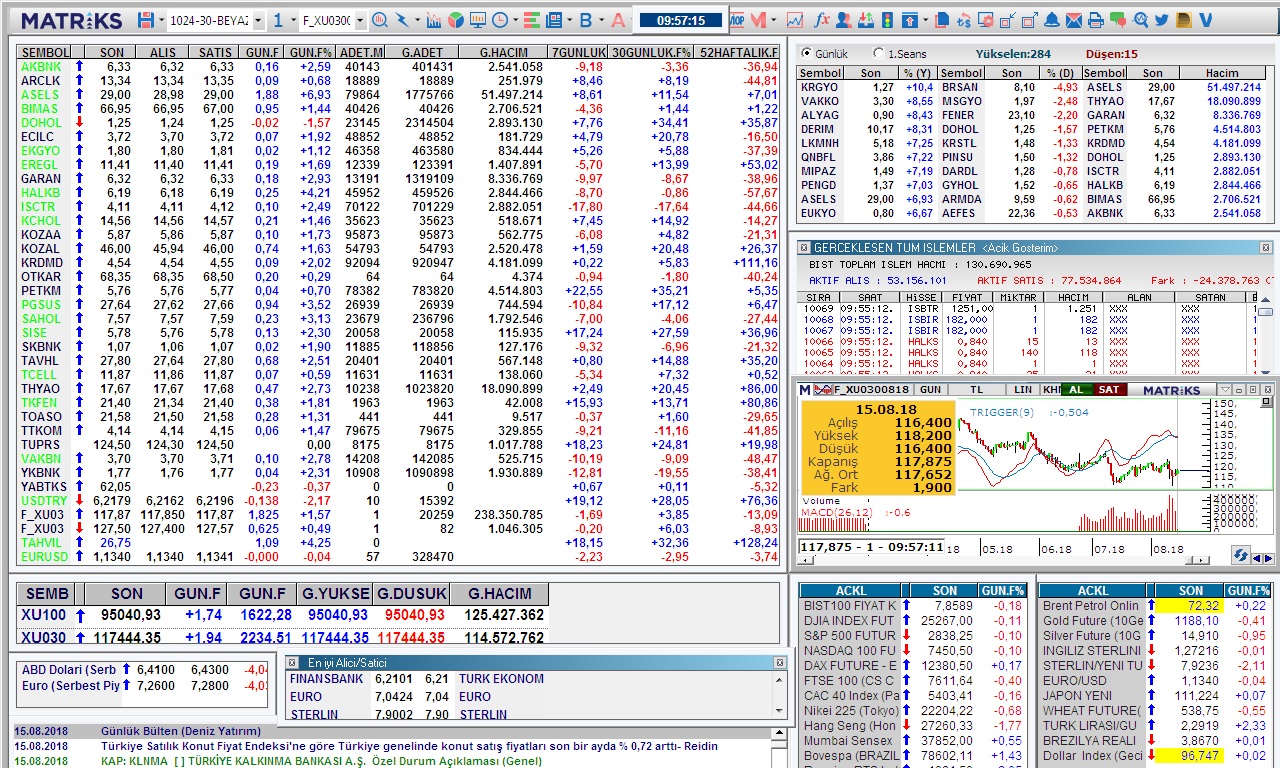This screenshot has height=768, width=1280.
Task: Click the chart next arrow button
Action: (1269, 559)
